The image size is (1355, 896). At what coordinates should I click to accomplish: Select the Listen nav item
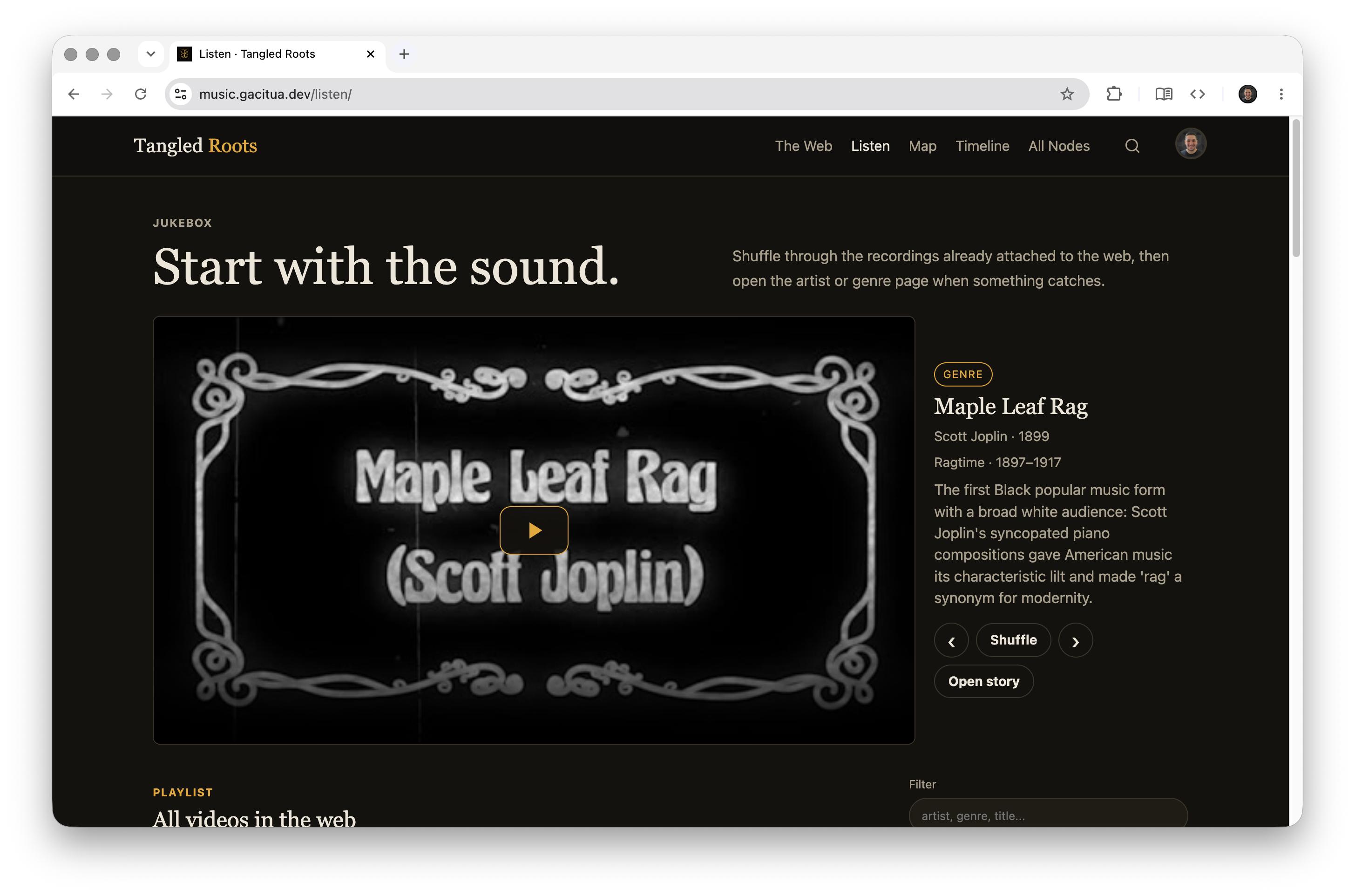pos(870,146)
